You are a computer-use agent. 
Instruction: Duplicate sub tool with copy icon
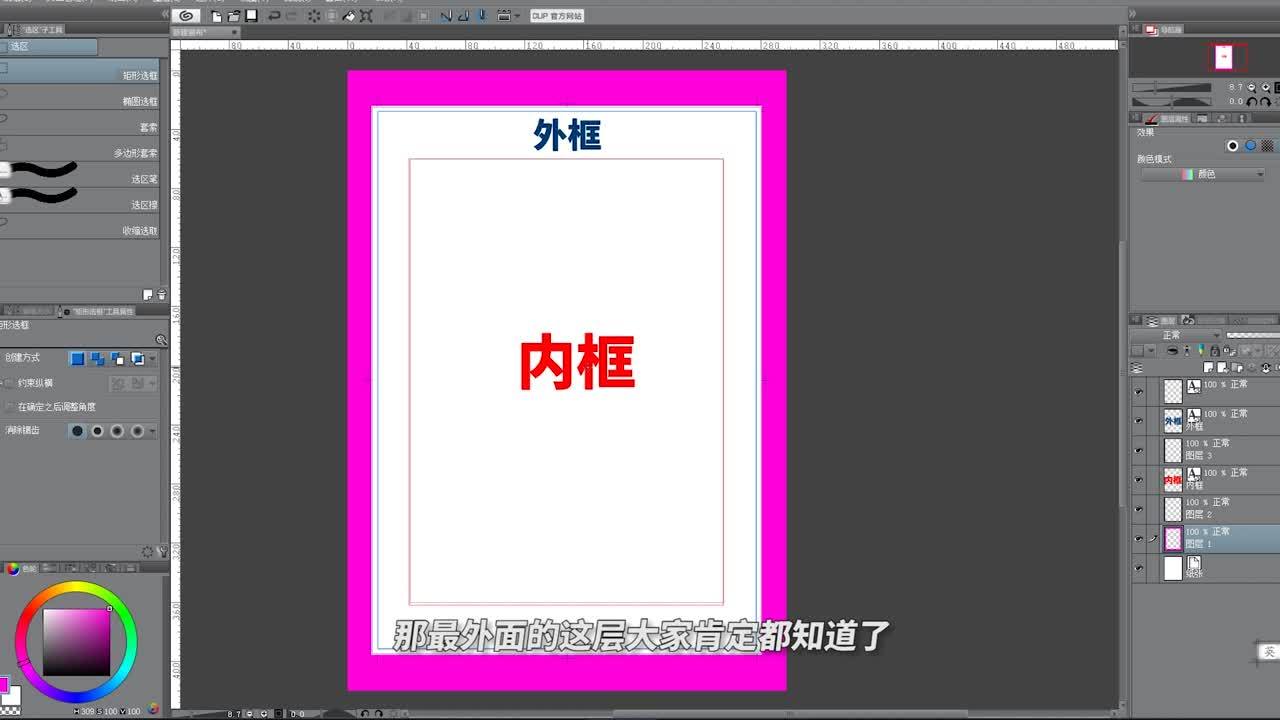148,295
